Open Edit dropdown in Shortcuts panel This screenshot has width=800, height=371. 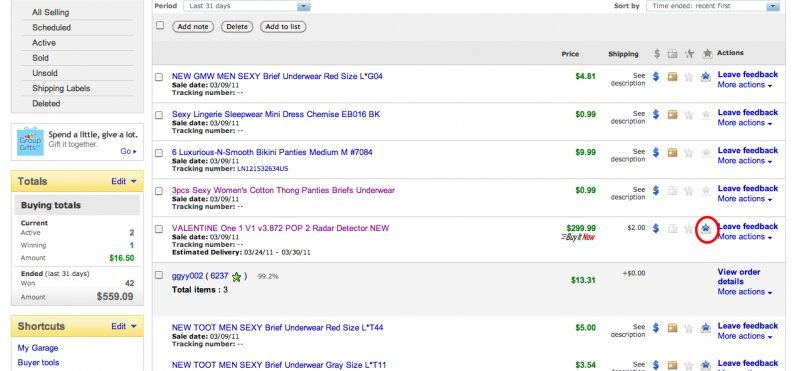point(124,327)
